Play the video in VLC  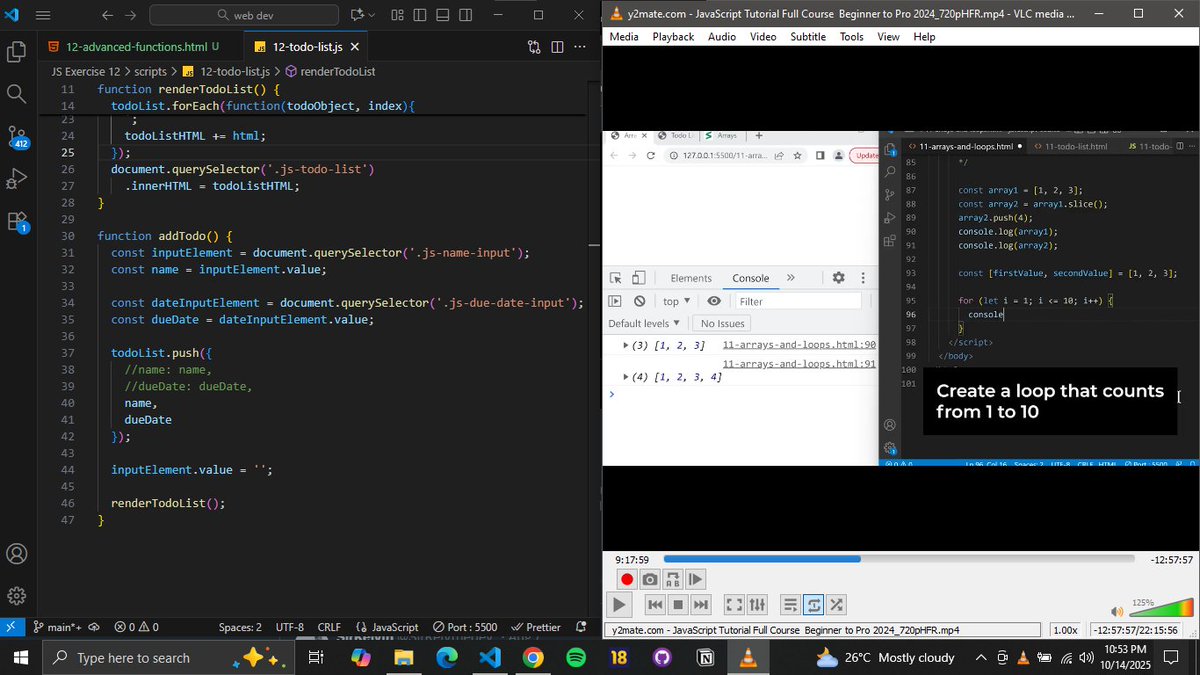click(x=620, y=604)
